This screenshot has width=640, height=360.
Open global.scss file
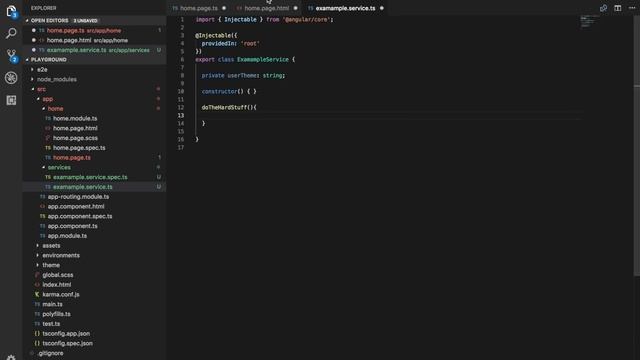[x=58, y=275]
